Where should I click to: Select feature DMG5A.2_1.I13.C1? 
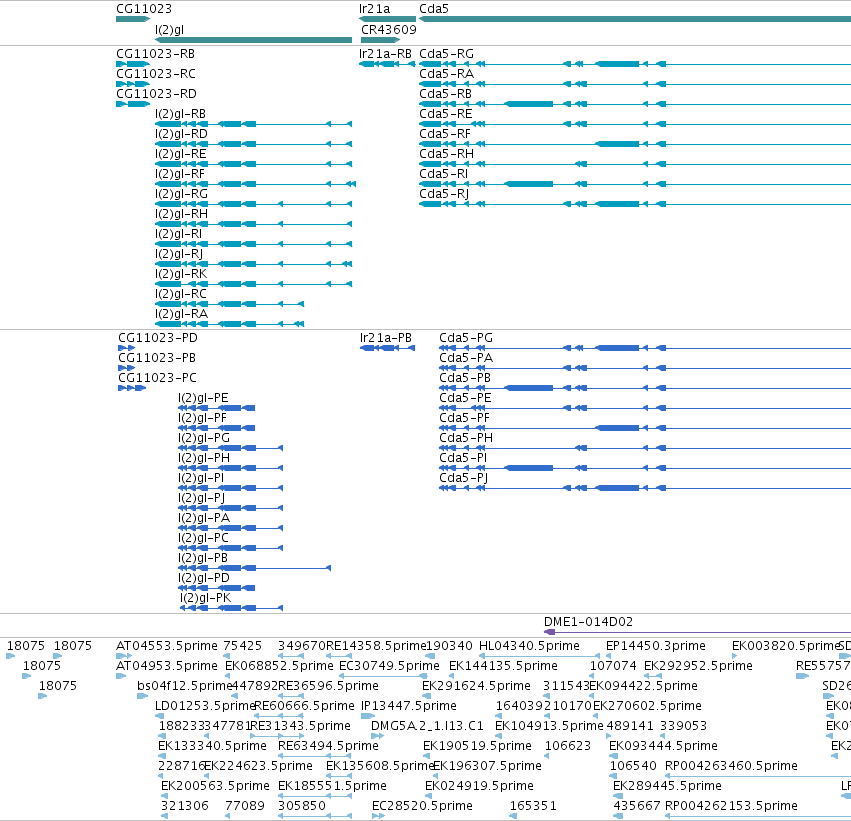point(427,726)
